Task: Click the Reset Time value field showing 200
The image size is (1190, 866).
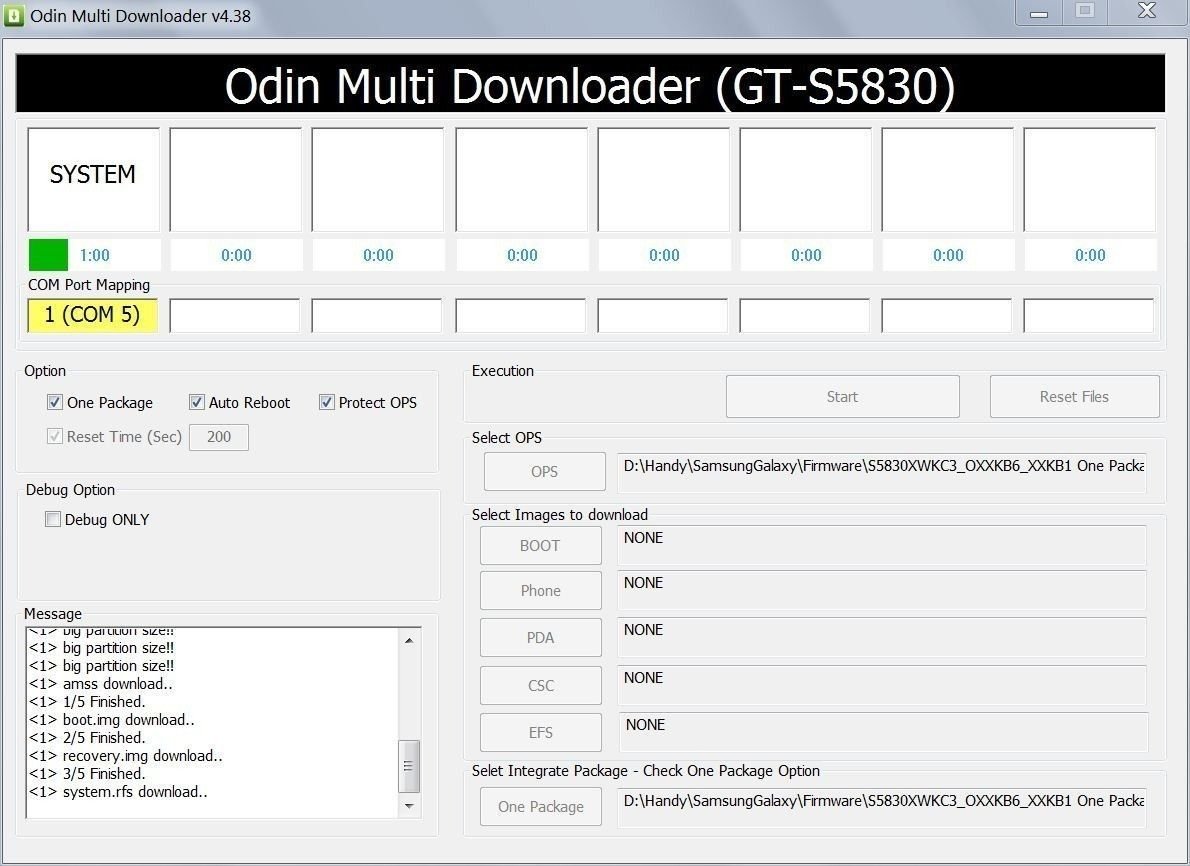Action: point(219,437)
